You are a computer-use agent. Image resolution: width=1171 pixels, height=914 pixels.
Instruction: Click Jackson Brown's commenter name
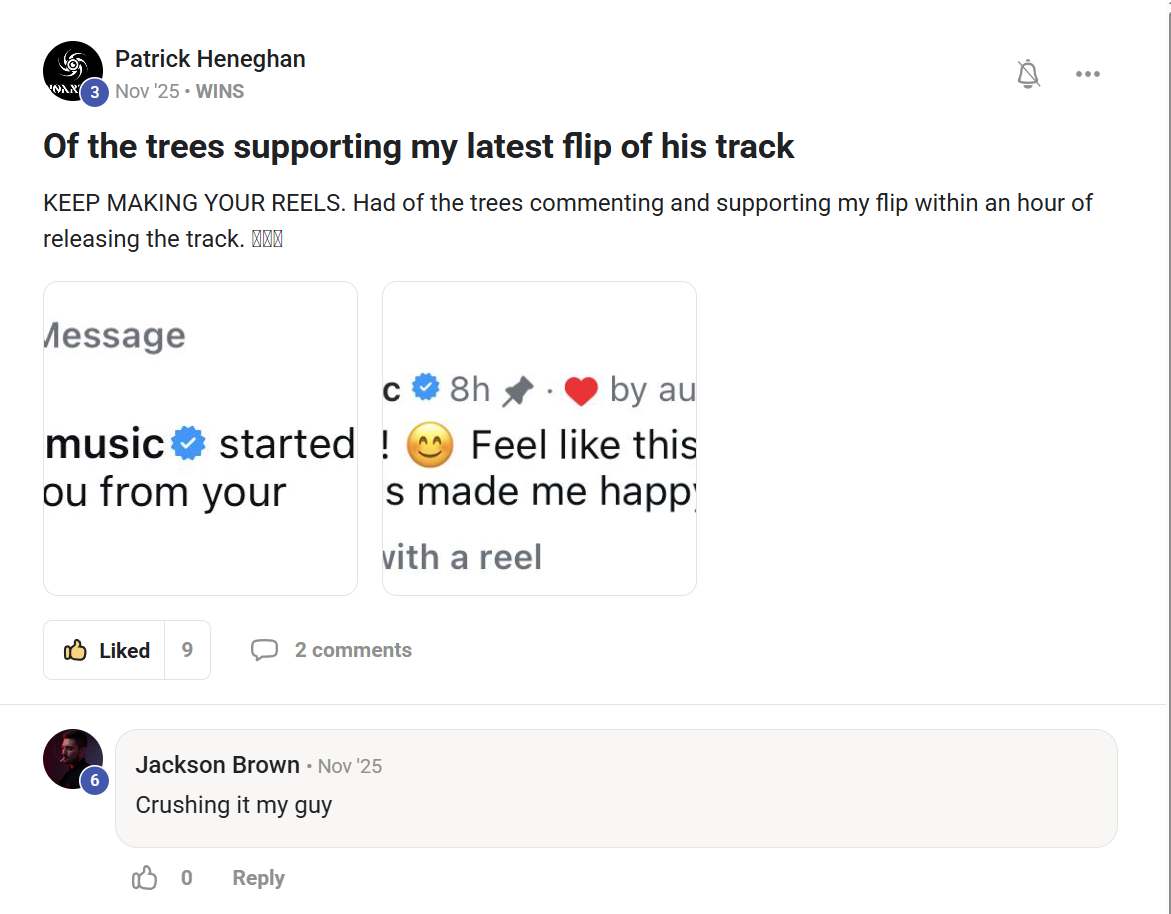(218, 765)
